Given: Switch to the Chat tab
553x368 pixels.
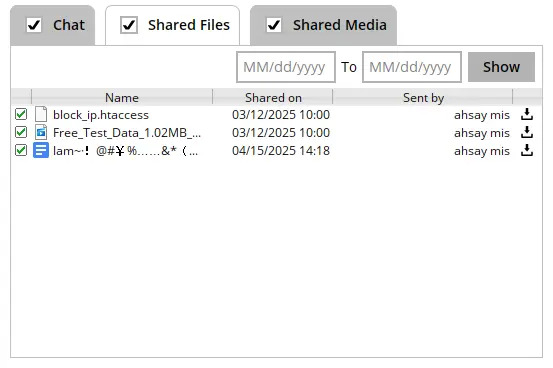Looking at the screenshot, I should tap(53, 25).
